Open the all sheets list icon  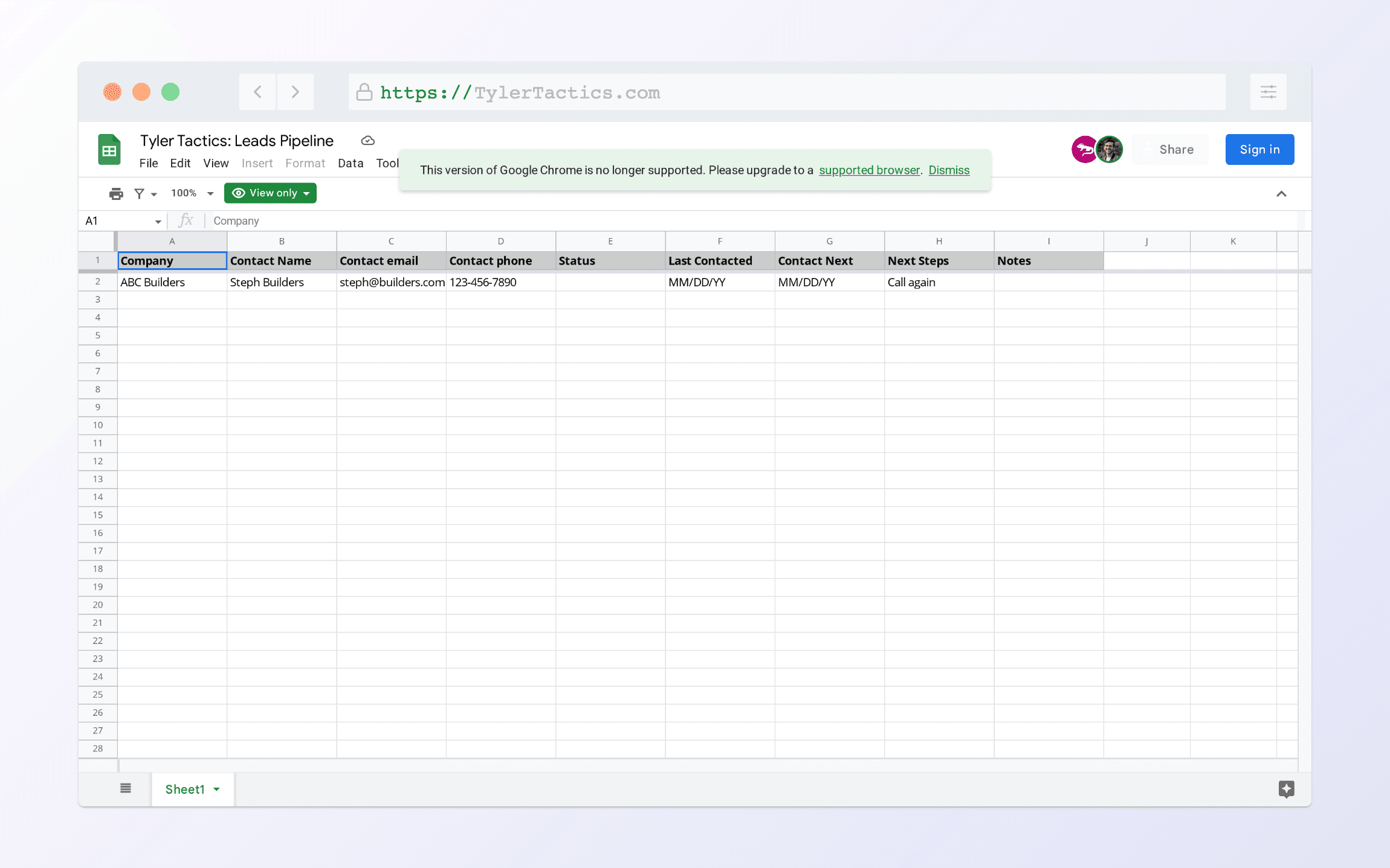[x=126, y=788]
